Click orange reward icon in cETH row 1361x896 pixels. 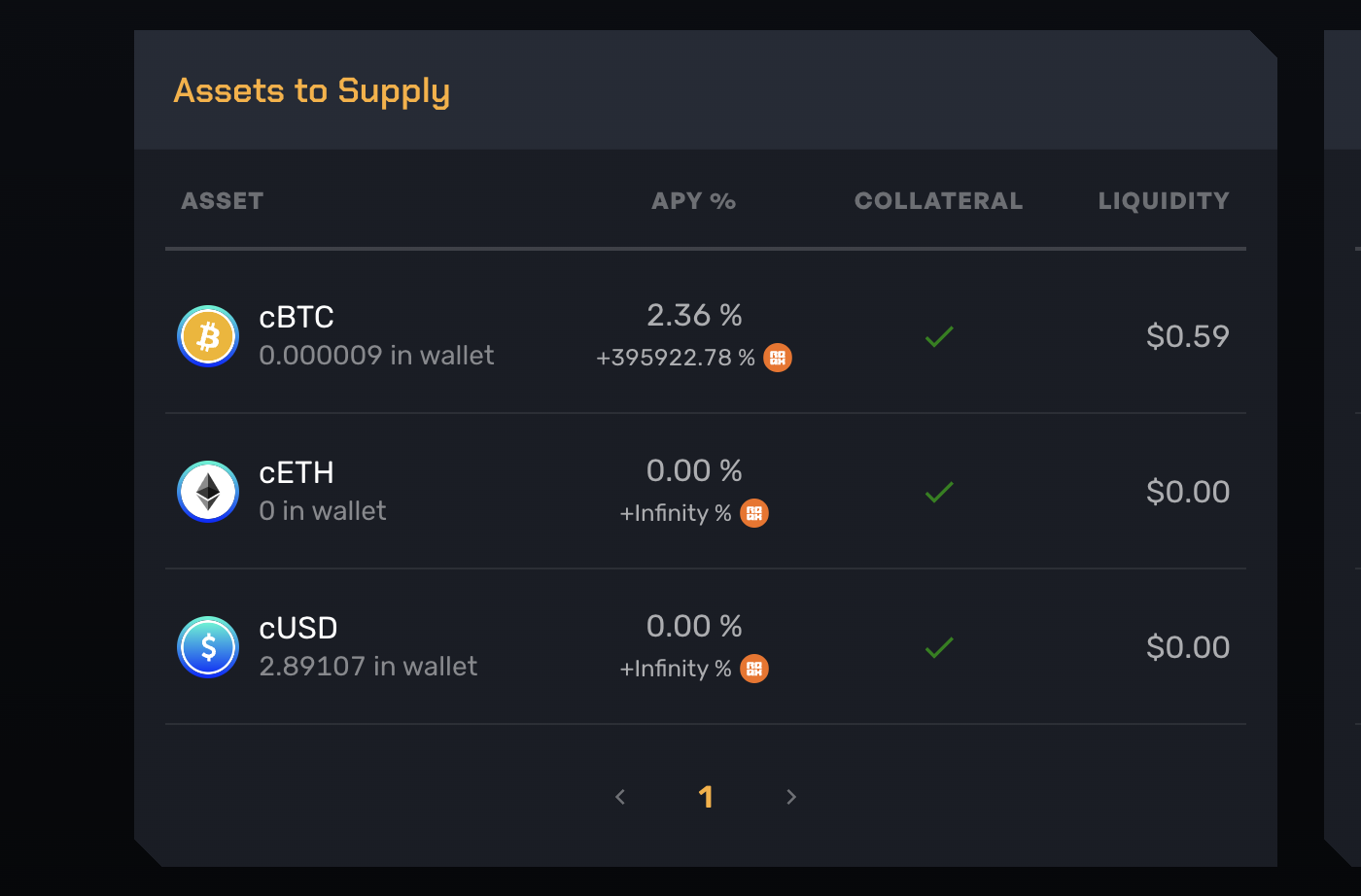click(754, 513)
